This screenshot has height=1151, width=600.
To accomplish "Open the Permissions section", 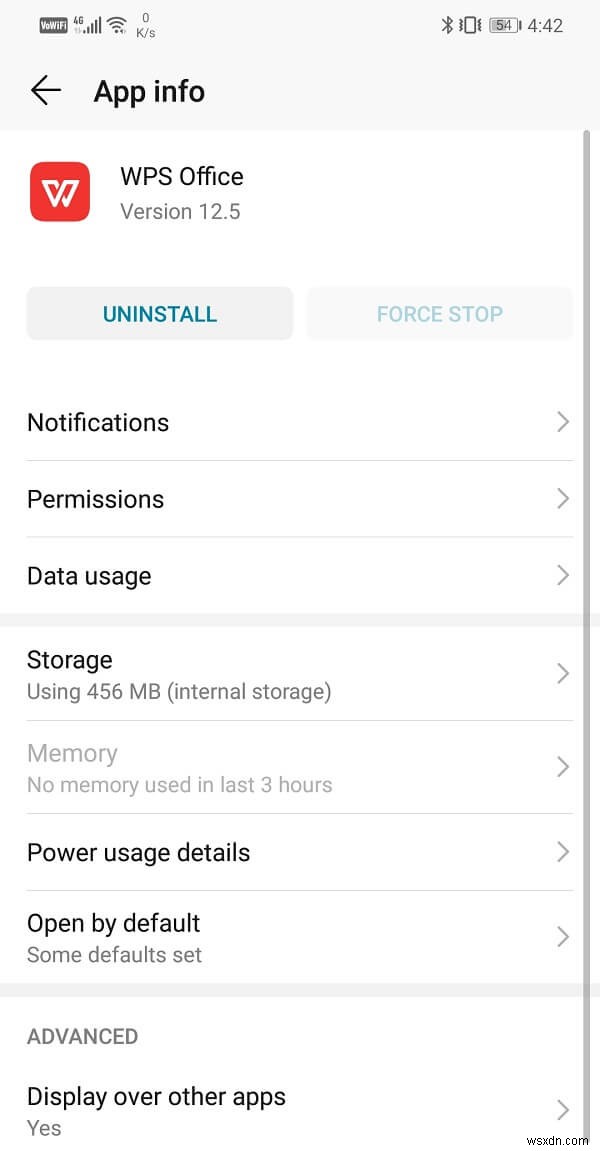I will pos(300,499).
